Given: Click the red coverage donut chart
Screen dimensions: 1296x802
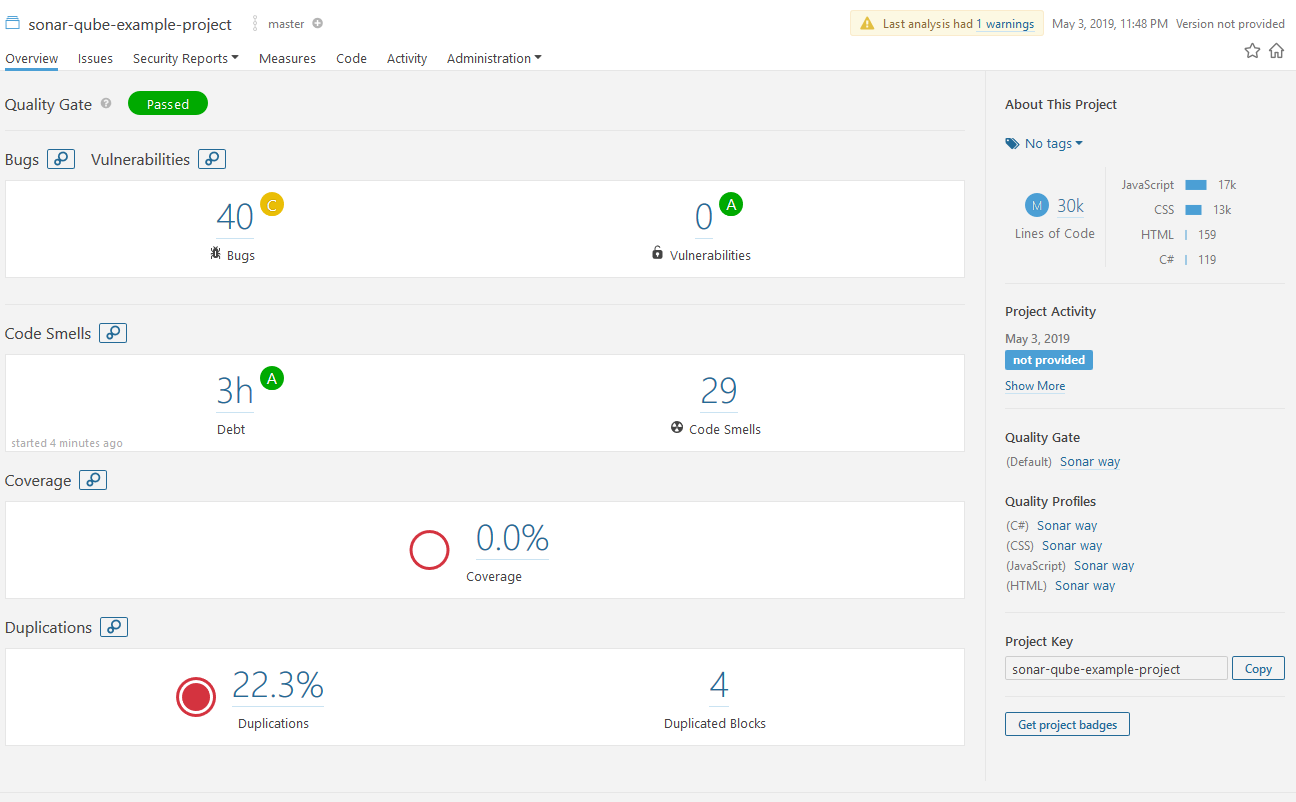Looking at the screenshot, I should coord(430,550).
